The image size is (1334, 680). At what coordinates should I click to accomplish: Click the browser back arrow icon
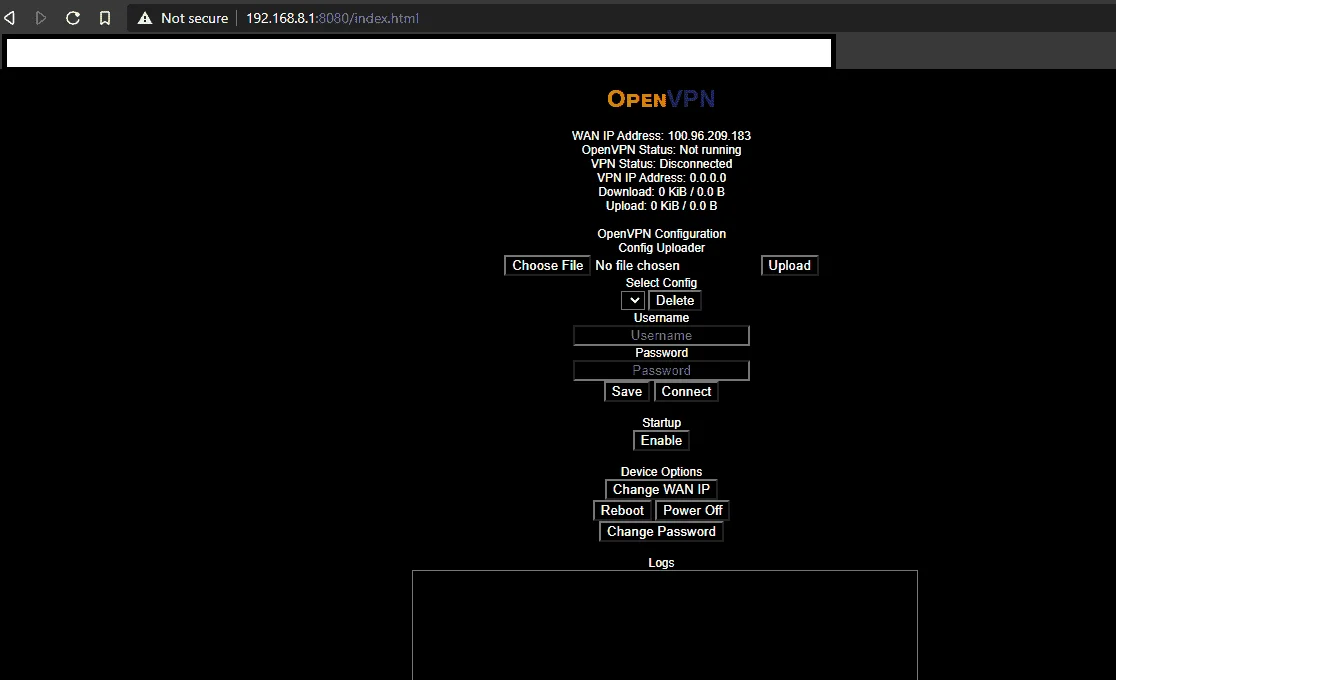coord(10,18)
